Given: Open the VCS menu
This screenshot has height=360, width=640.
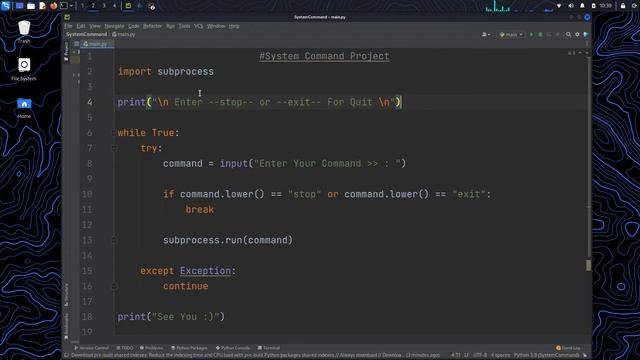Looking at the screenshot, I should coord(198,26).
